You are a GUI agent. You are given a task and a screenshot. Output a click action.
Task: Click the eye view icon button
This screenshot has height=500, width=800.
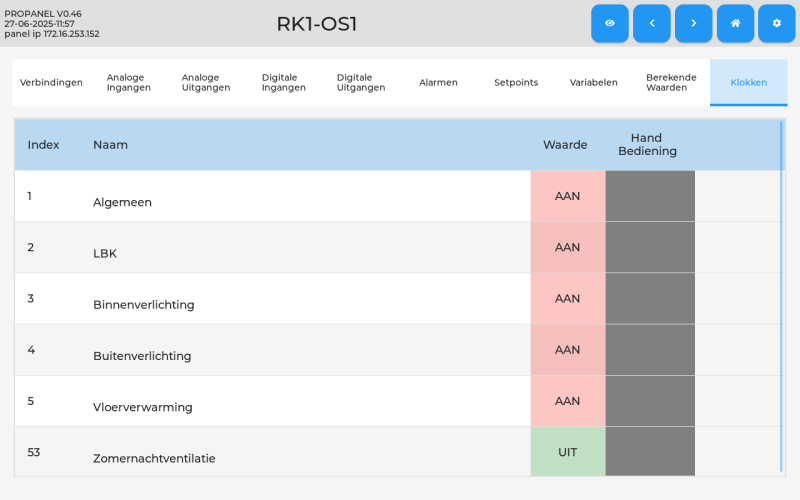(x=610, y=23)
